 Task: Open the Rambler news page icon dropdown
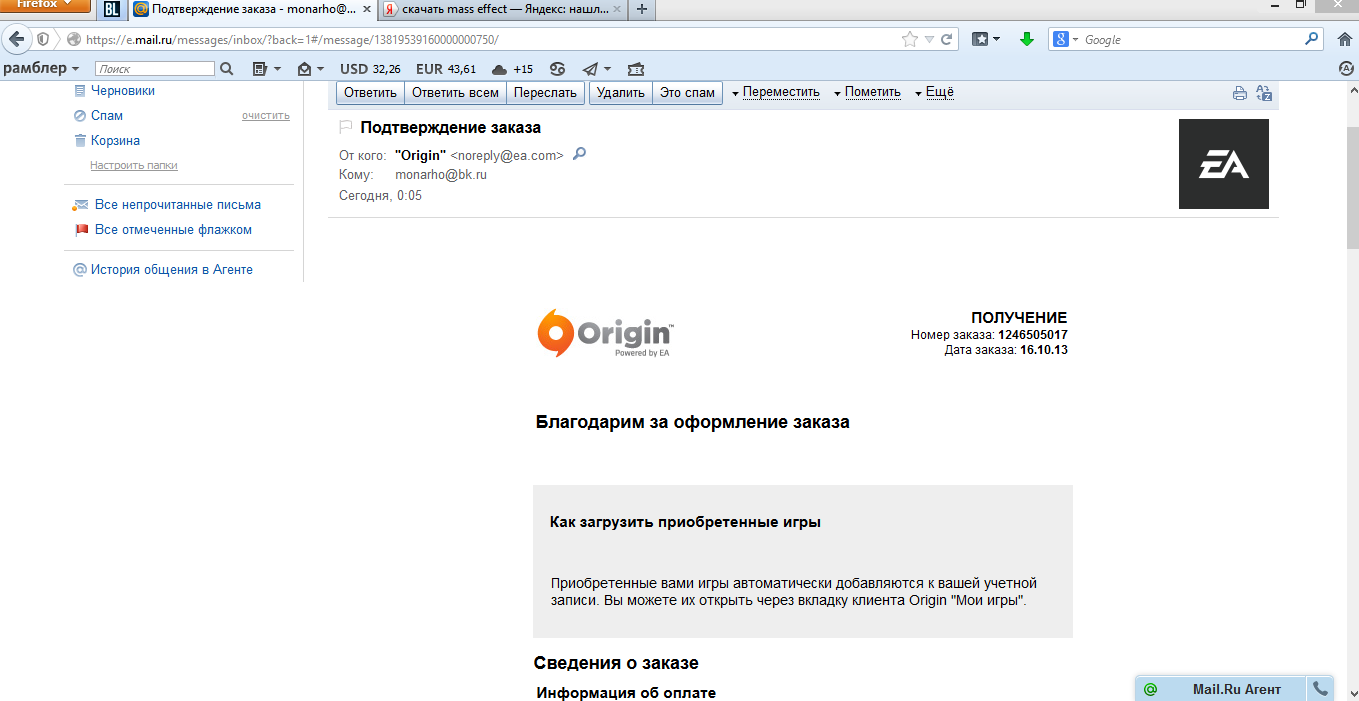[x=266, y=69]
